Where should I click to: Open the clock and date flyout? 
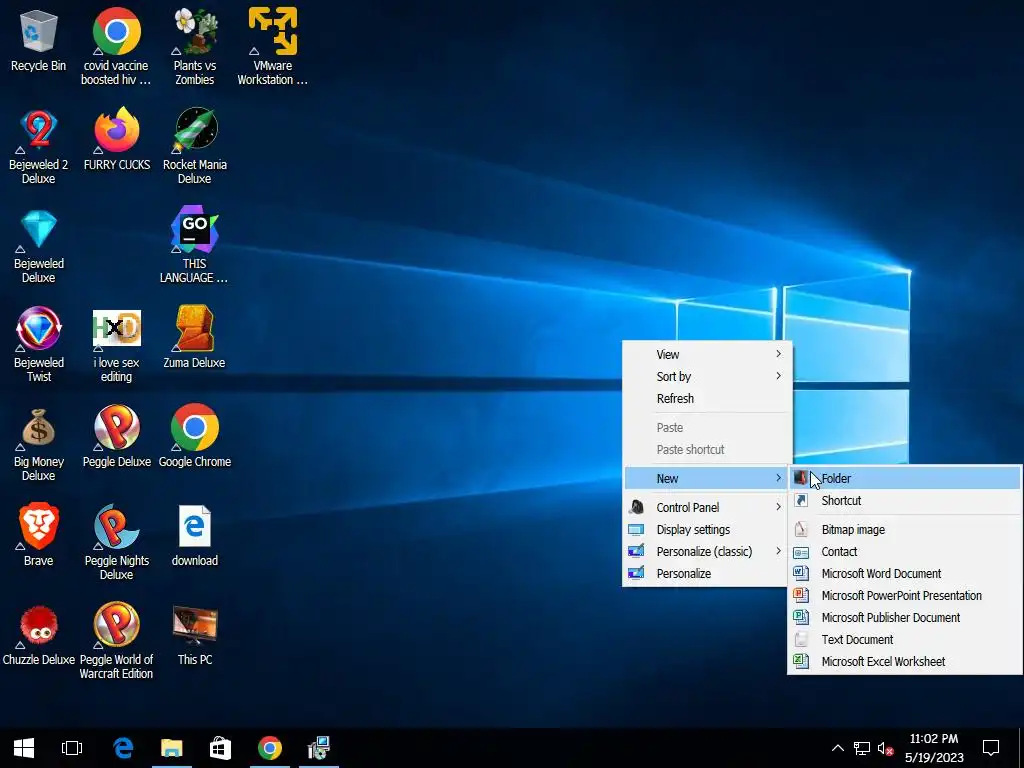[x=934, y=748]
